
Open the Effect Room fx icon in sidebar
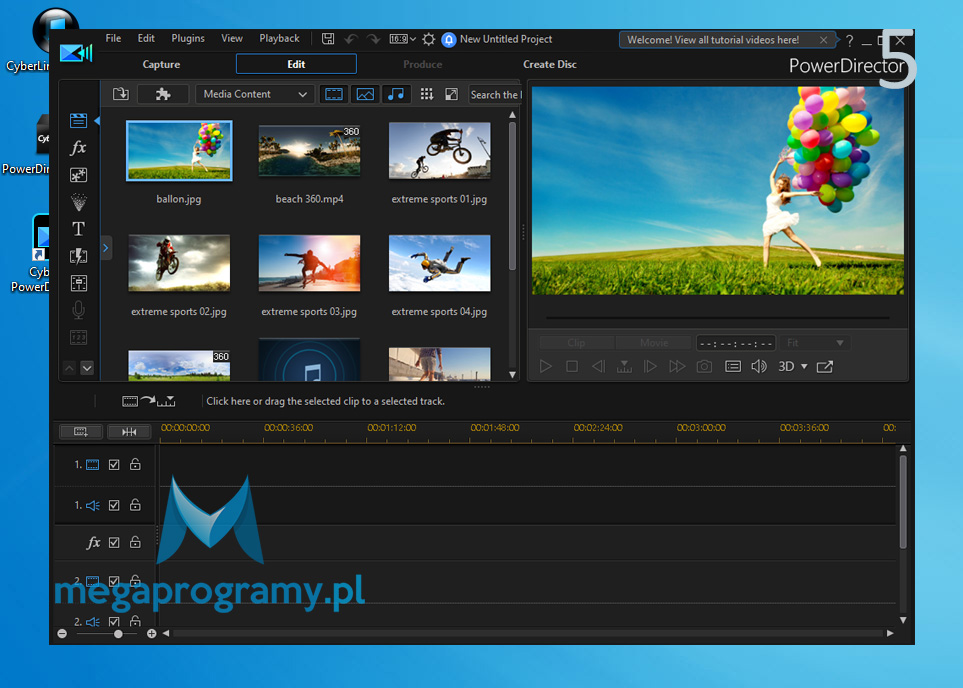(x=79, y=147)
